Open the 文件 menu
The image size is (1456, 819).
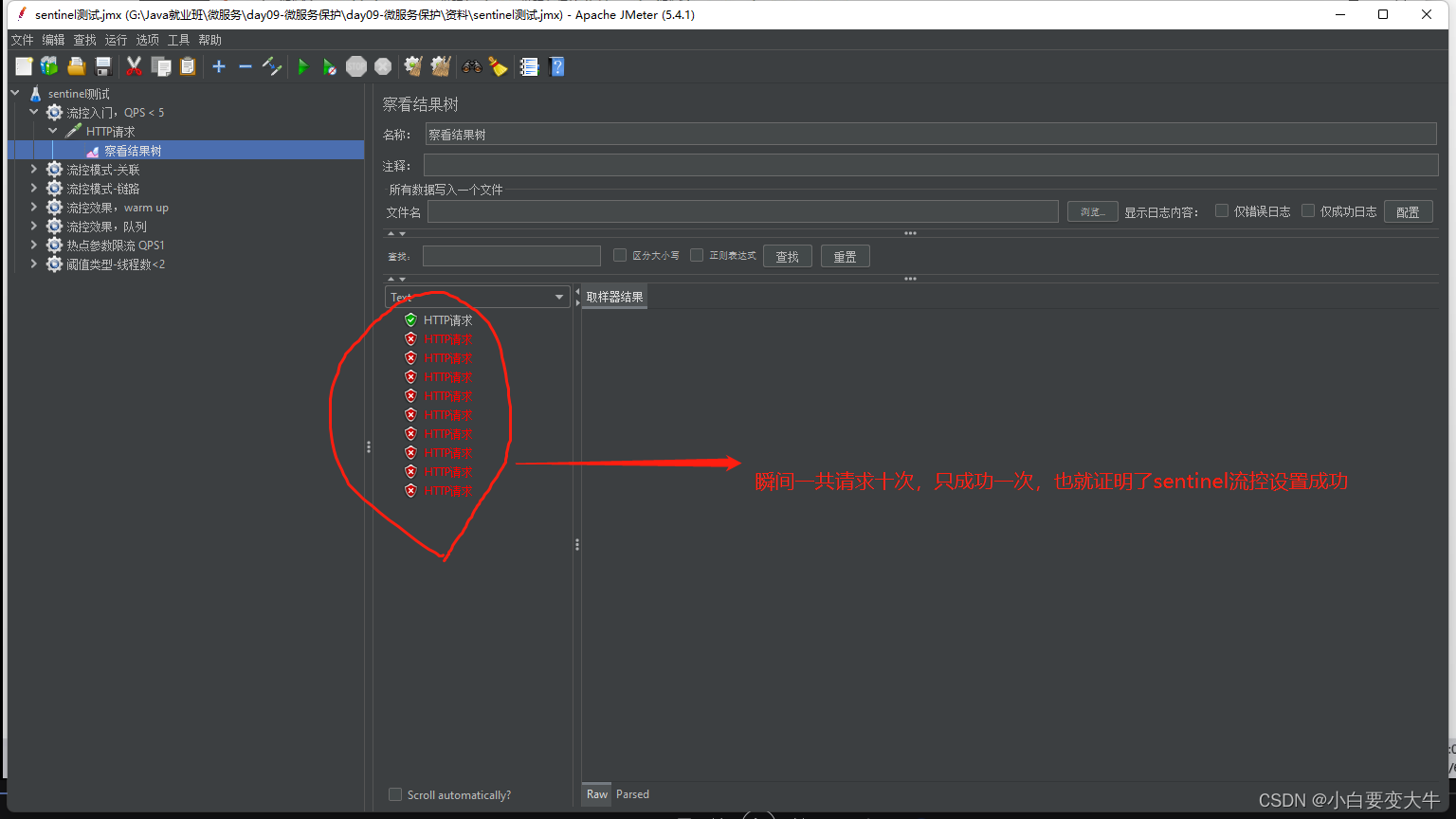(22, 40)
